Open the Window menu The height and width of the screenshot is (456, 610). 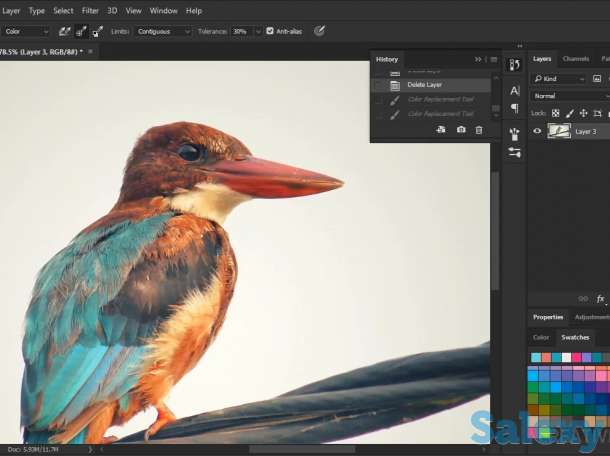click(x=163, y=11)
